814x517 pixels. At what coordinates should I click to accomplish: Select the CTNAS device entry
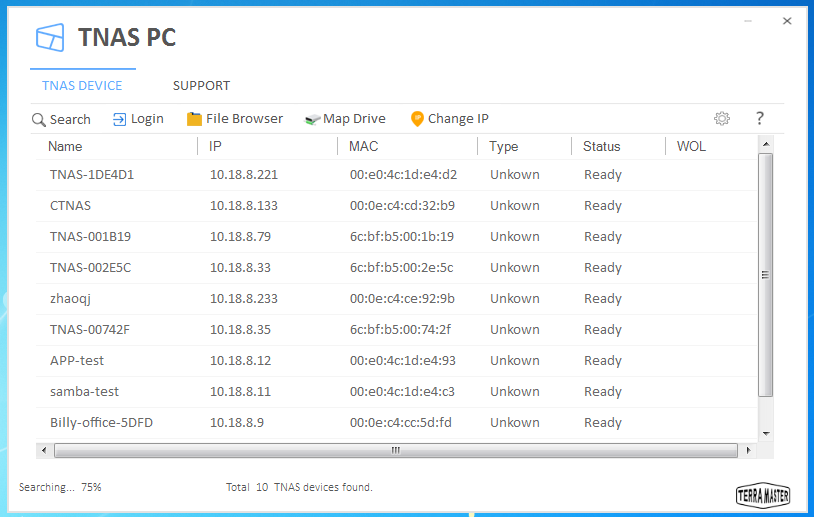click(70, 206)
